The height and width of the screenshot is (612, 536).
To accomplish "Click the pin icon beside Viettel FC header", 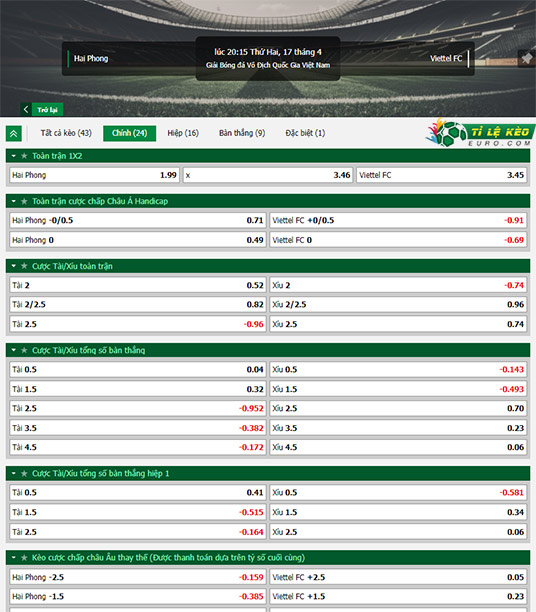I will [526, 59].
